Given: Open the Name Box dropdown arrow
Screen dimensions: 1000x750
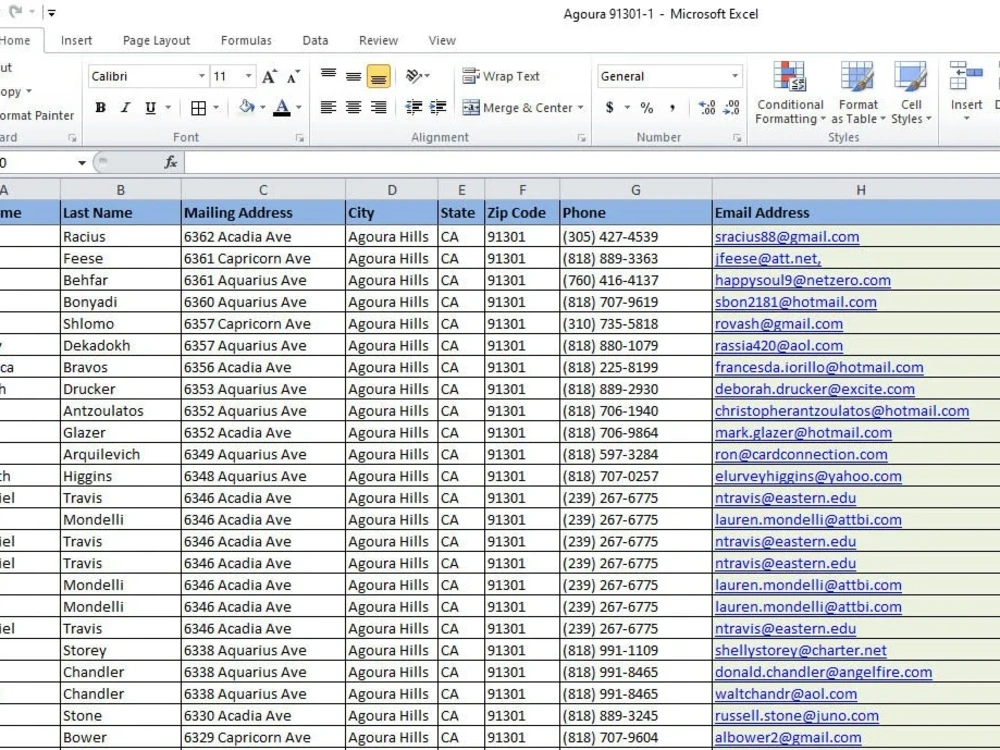Looking at the screenshot, I should [82, 163].
